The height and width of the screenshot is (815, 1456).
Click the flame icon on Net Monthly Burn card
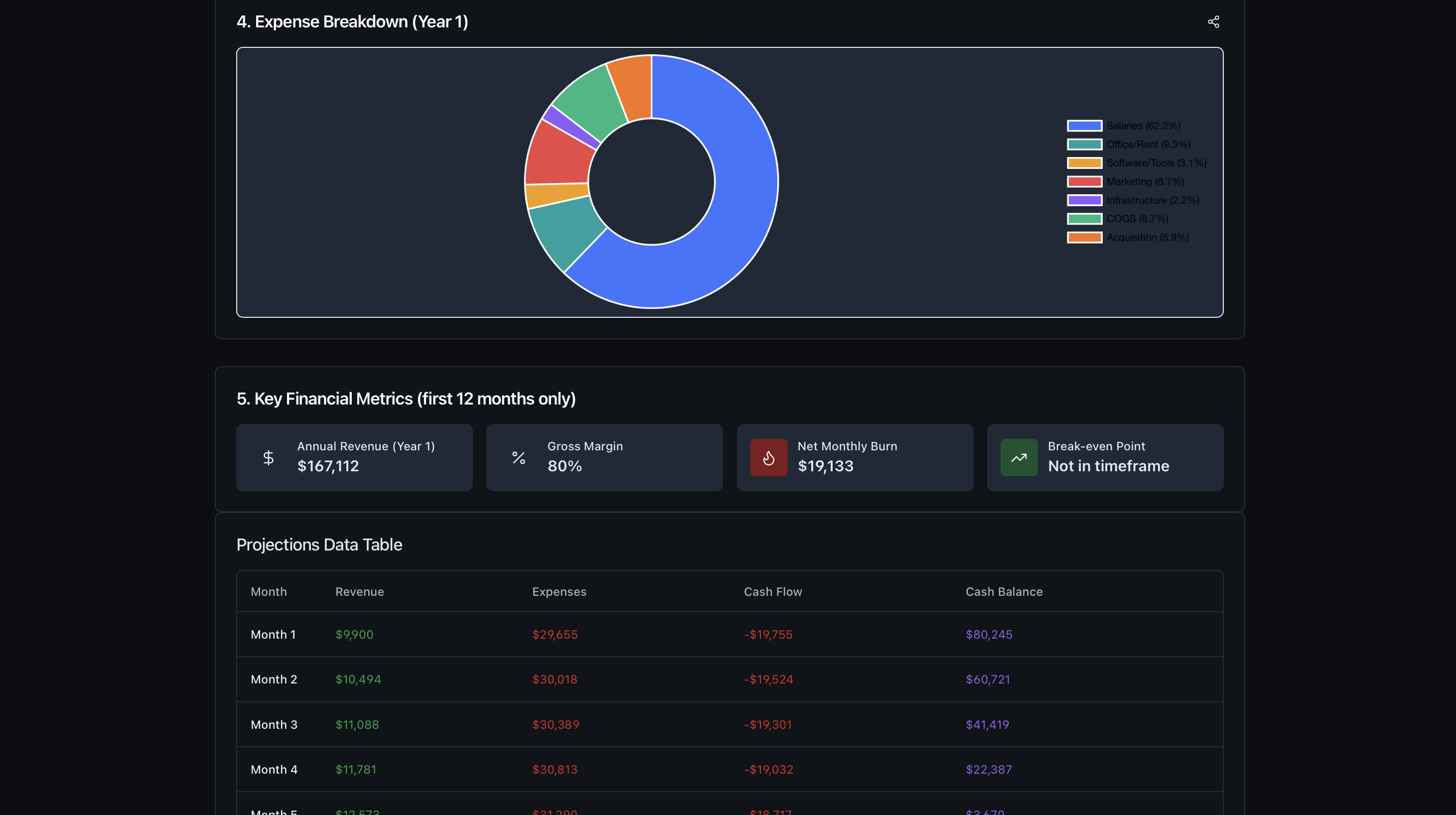click(x=768, y=457)
